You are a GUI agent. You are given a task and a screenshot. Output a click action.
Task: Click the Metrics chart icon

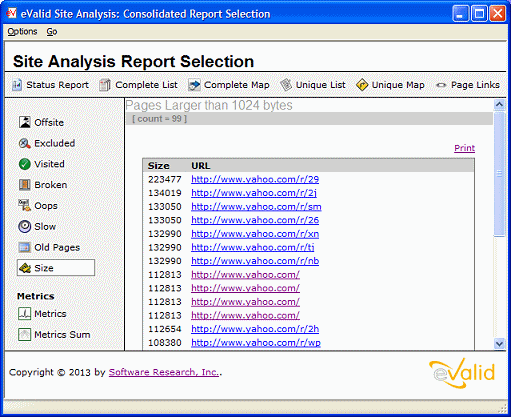pos(25,314)
